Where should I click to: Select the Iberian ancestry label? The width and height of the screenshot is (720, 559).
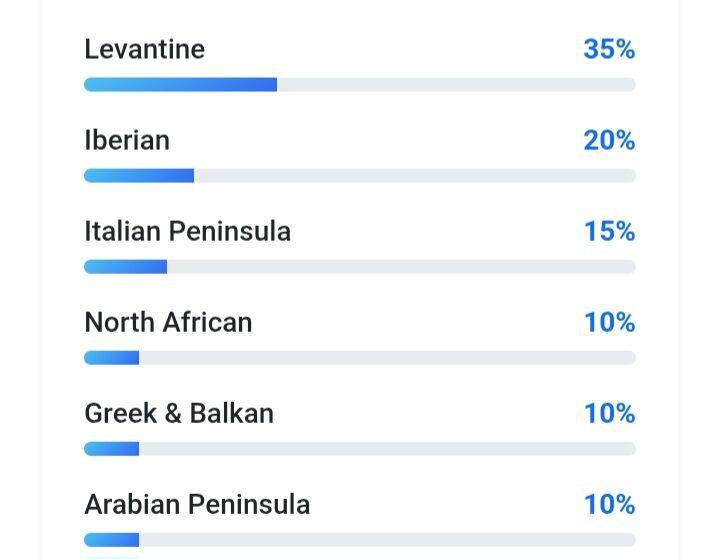[x=127, y=140]
